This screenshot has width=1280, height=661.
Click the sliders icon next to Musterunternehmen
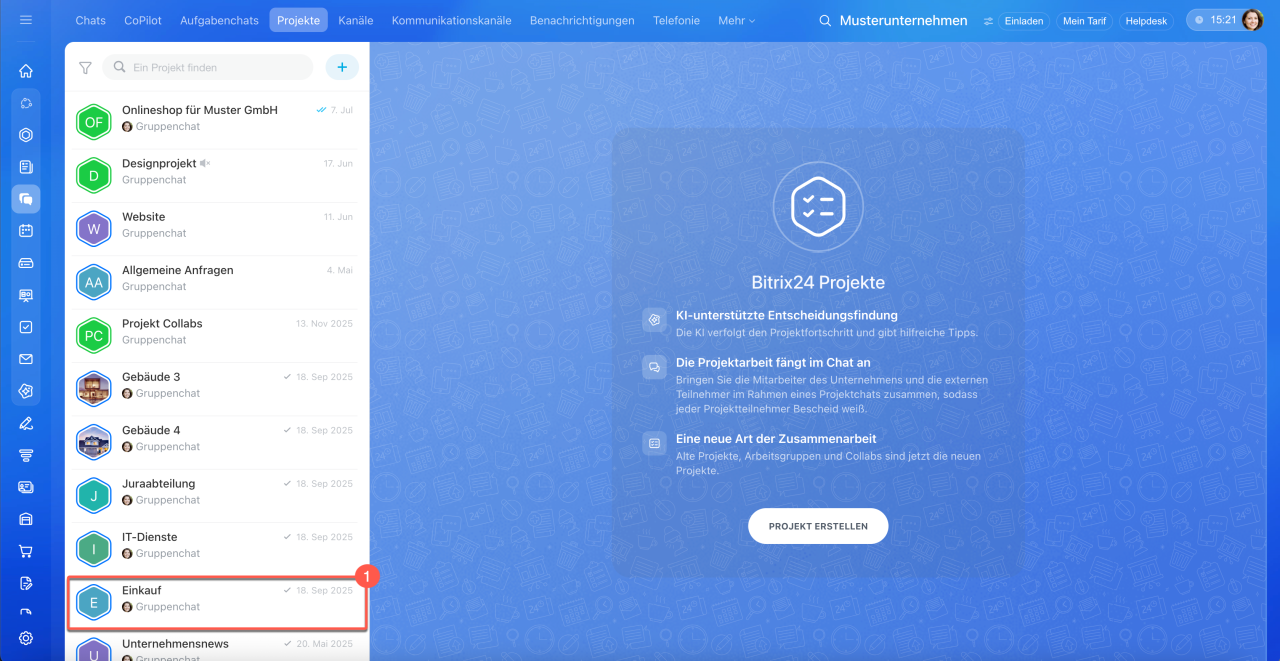[988, 21]
